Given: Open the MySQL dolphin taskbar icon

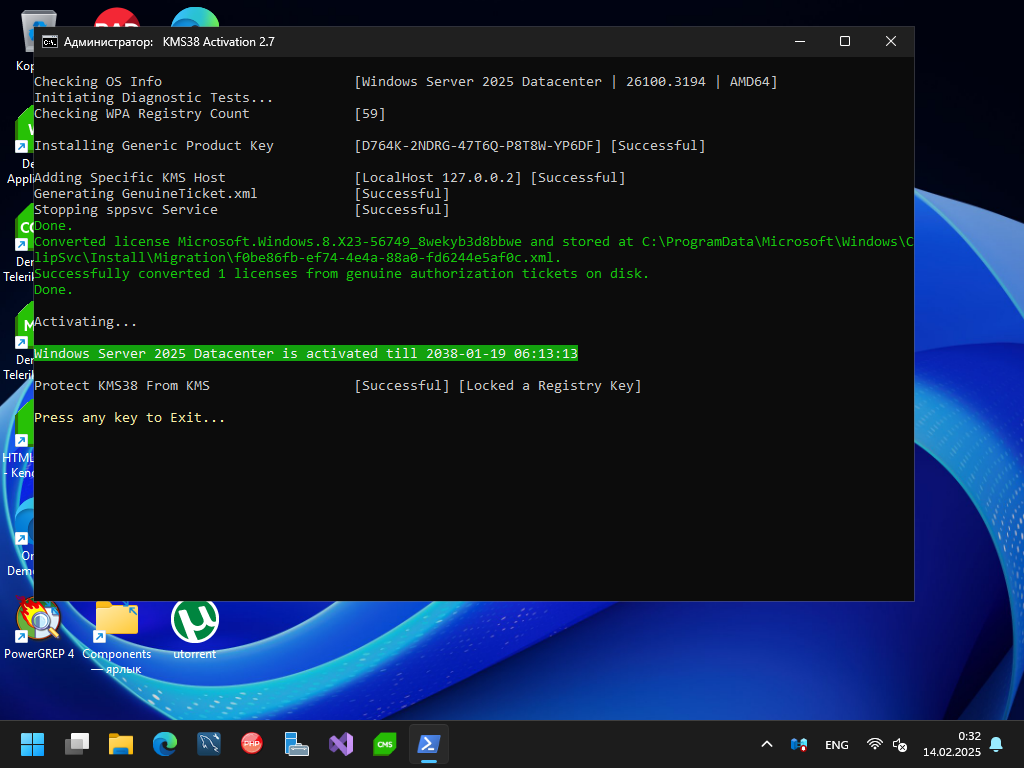Looking at the screenshot, I should [x=209, y=744].
